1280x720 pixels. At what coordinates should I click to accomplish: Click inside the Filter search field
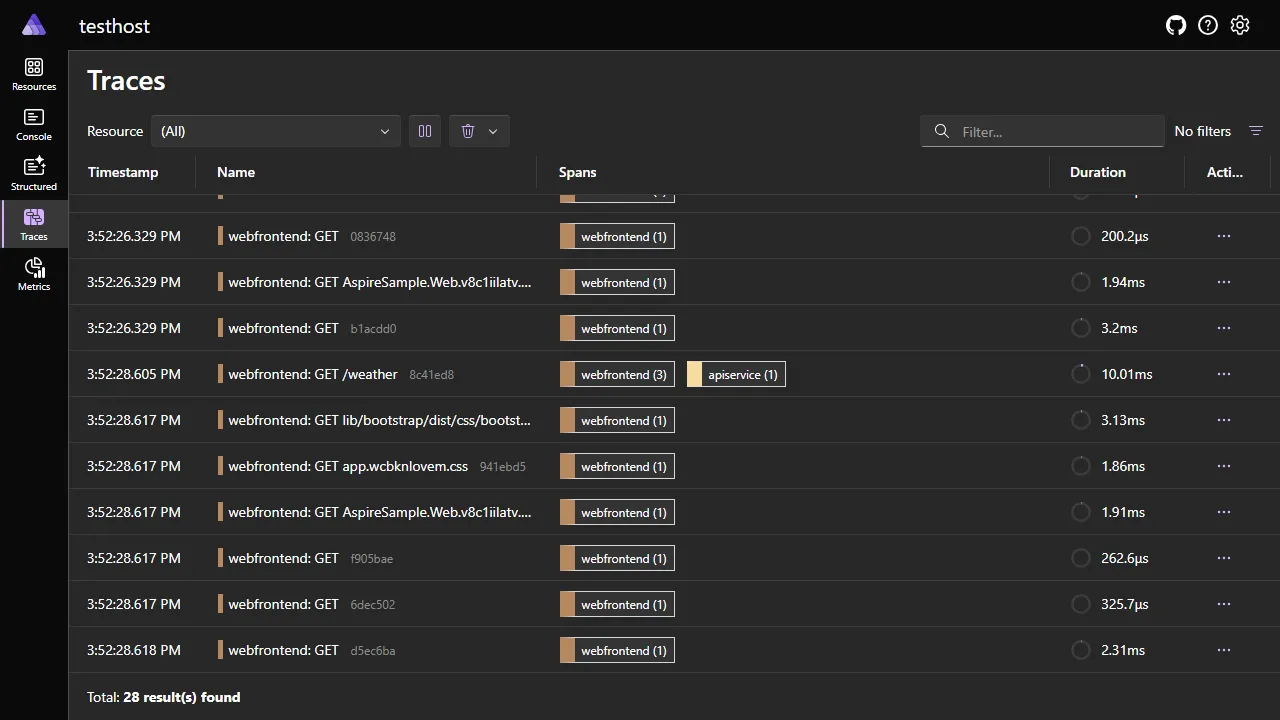(1042, 131)
